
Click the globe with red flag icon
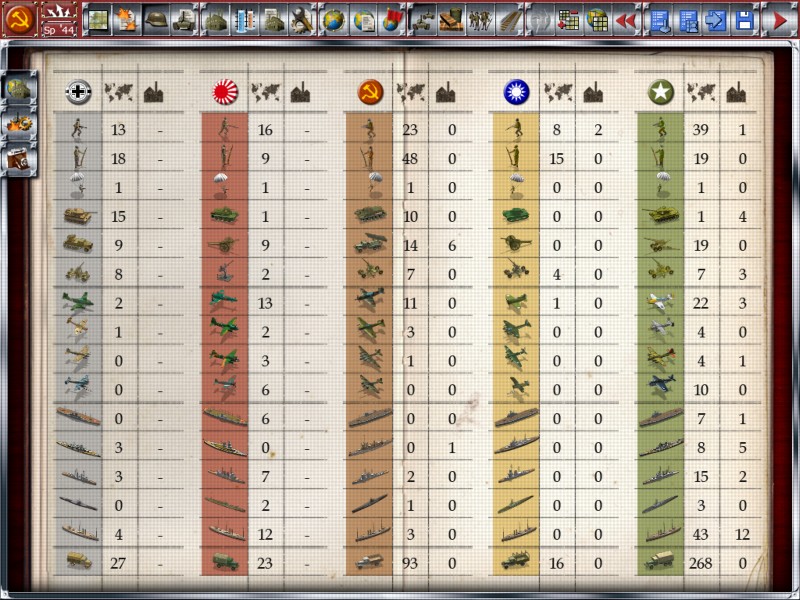pyautogui.click(x=392, y=20)
